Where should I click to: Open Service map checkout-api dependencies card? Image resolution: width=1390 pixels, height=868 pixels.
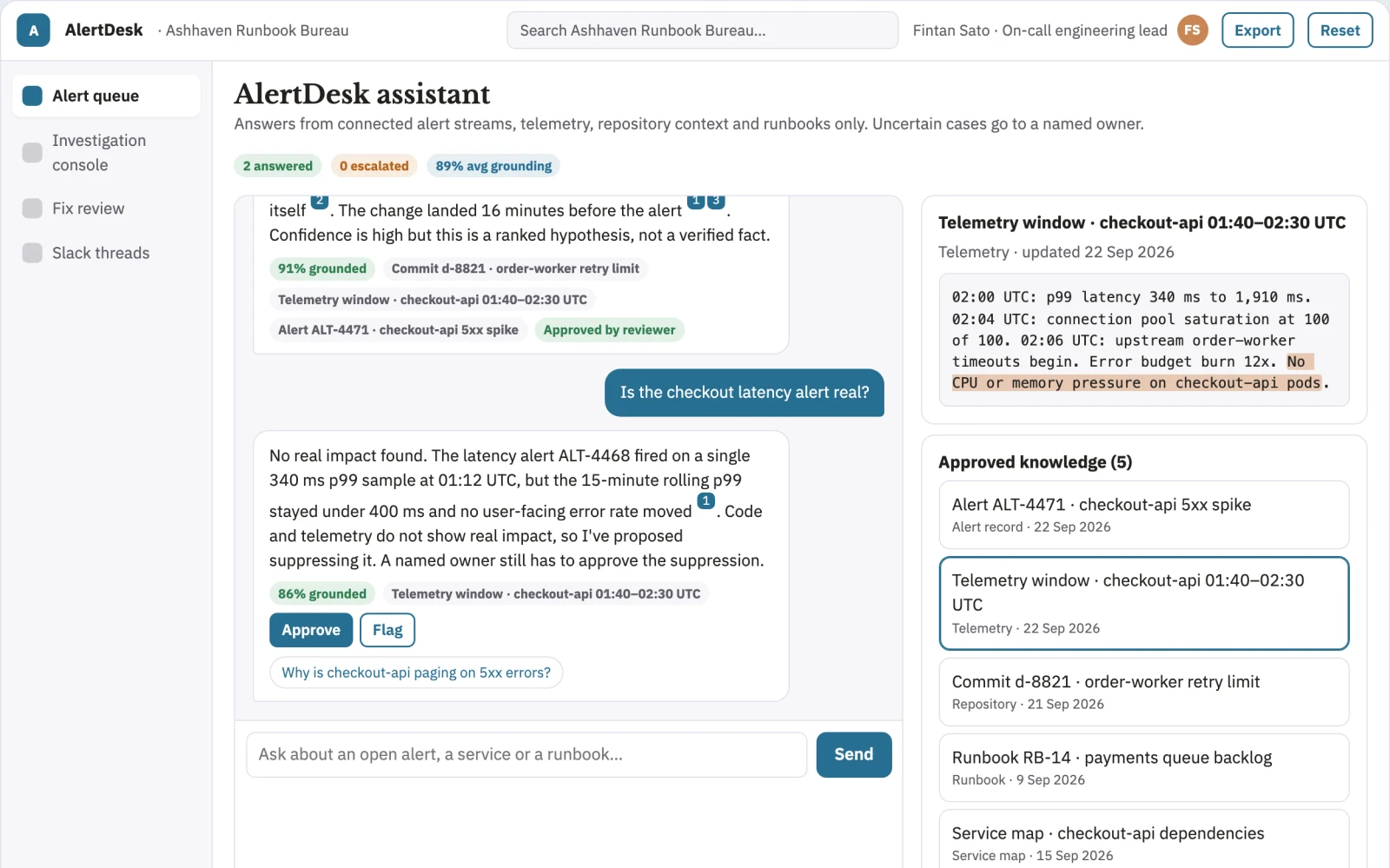click(x=1144, y=841)
